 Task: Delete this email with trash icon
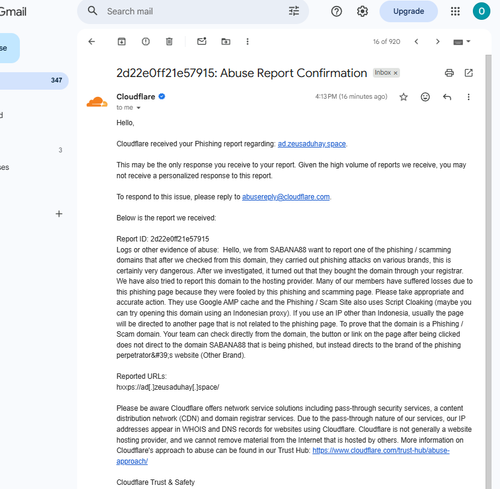click(x=169, y=41)
